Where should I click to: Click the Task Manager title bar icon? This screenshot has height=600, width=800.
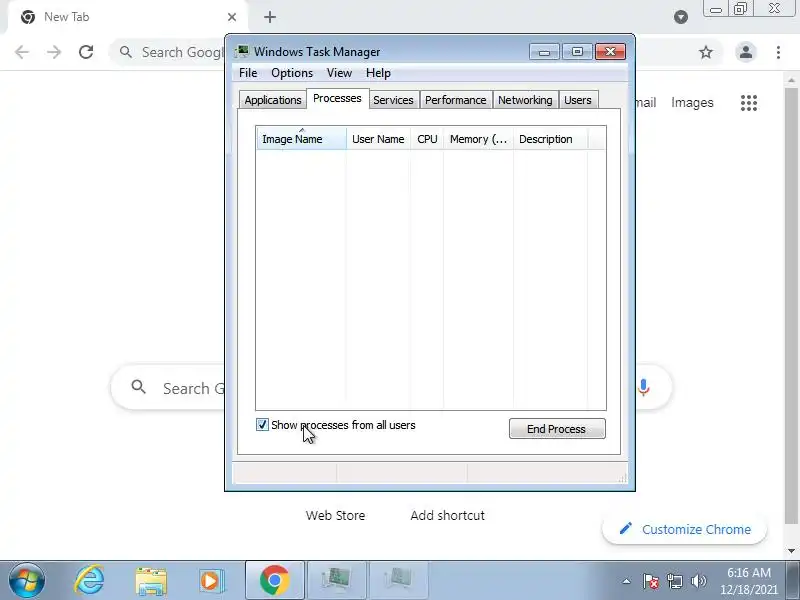[x=242, y=51]
